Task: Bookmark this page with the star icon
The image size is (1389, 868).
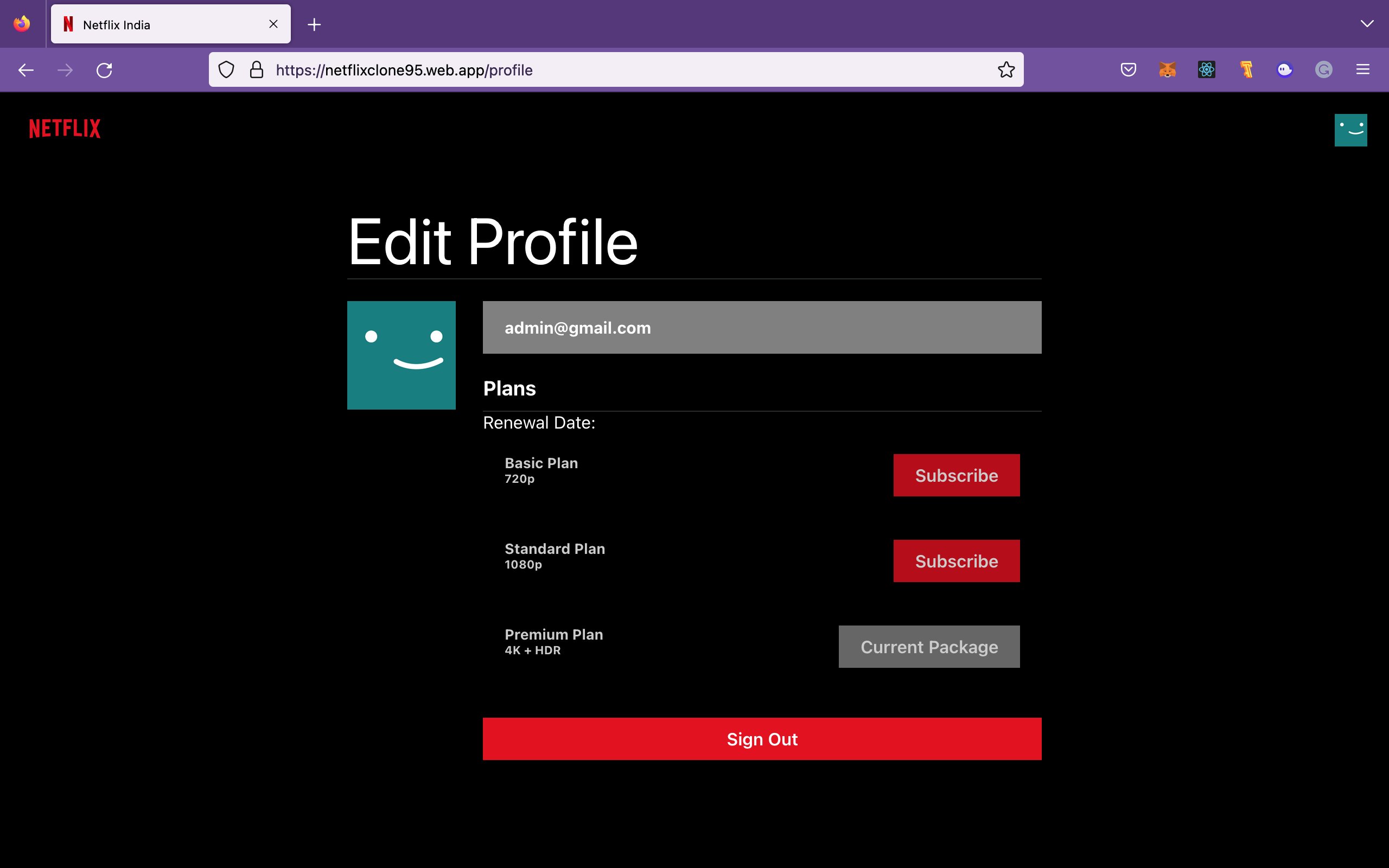Action: 1005,70
